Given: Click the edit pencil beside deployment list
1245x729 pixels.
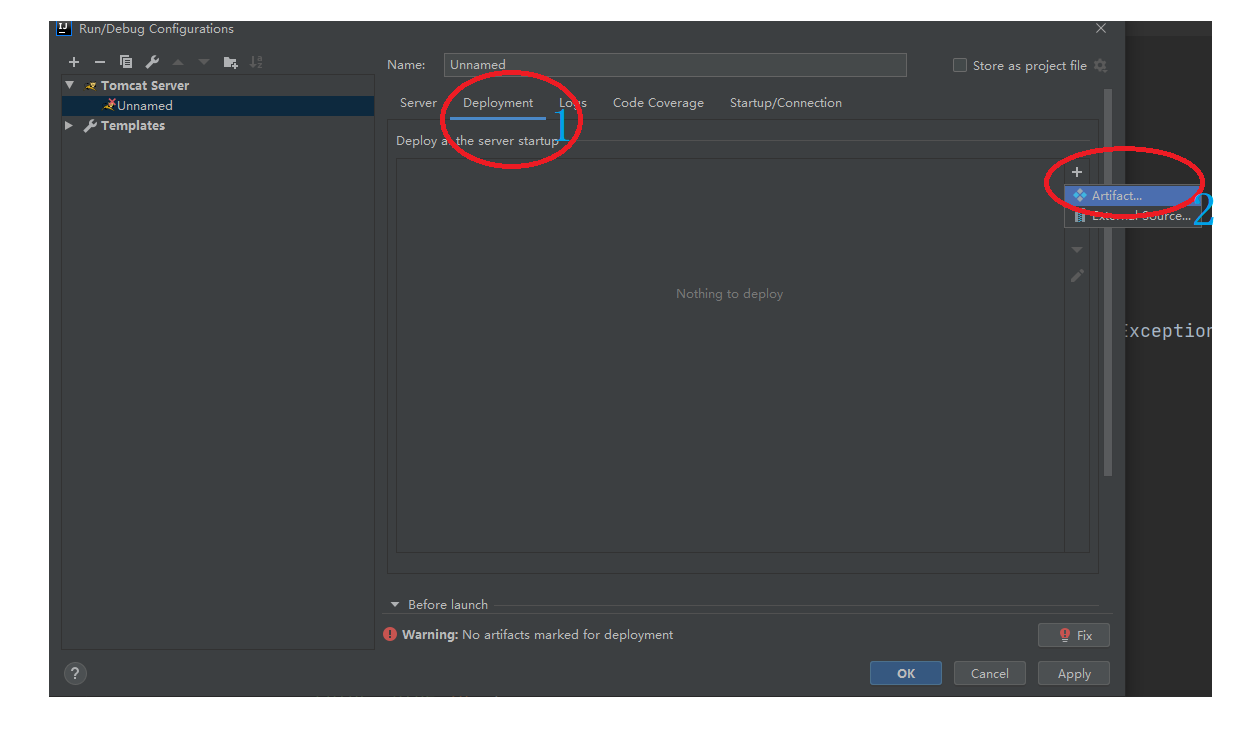Looking at the screenshot, I should pyautogui.click(x=1077, y=276).
